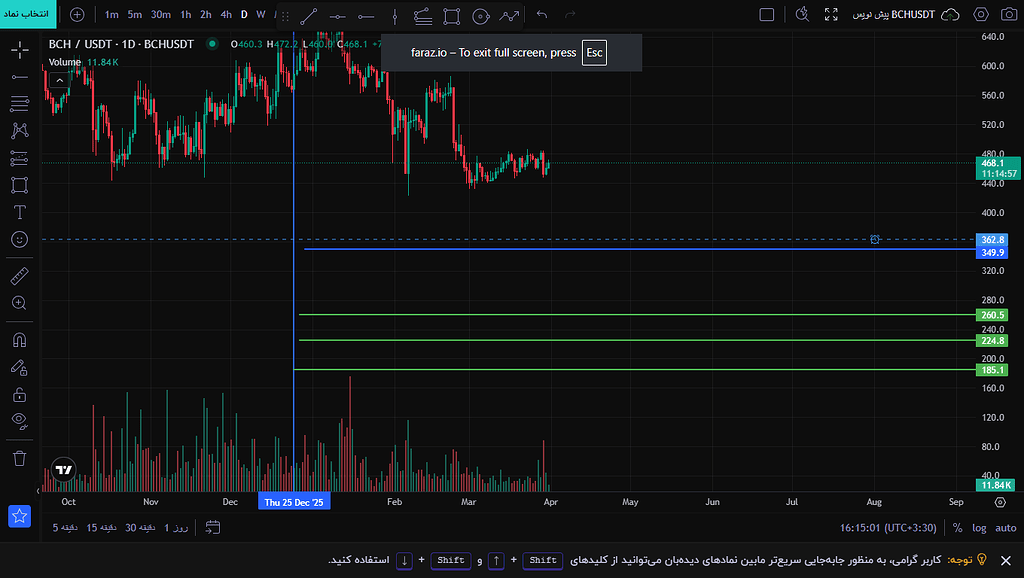Toggle lock all drawings
The width and height of the screenshot is (1024, 578).
[20, 394]
